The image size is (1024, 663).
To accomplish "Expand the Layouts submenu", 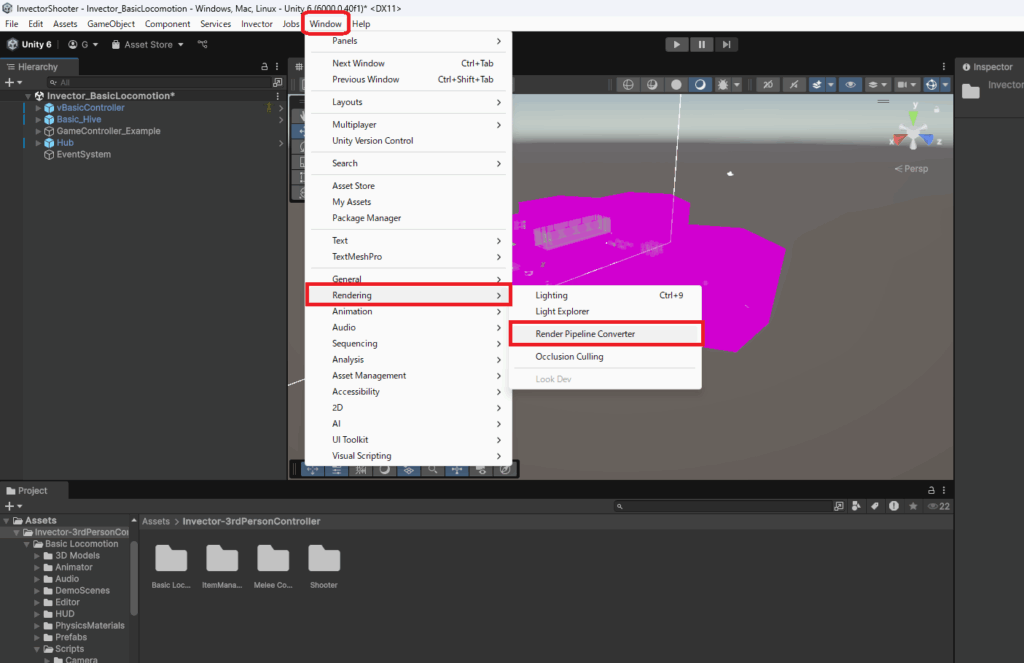I will click(408, 102).
